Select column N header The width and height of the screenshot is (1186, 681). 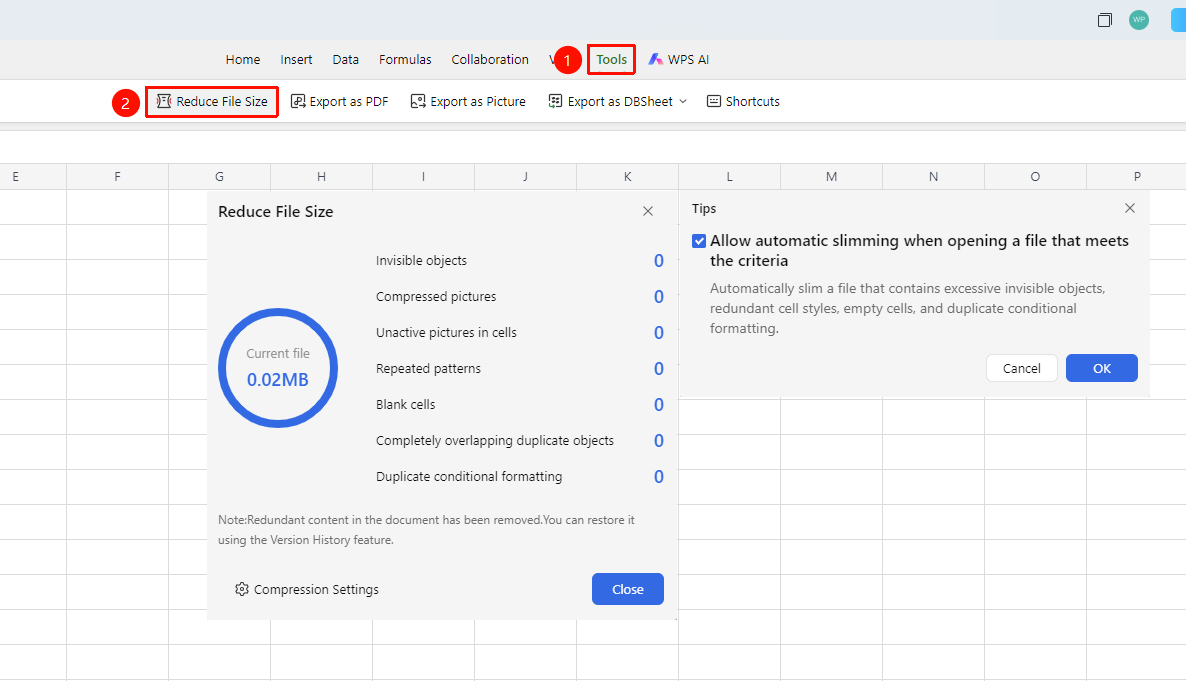click(933, 176)
